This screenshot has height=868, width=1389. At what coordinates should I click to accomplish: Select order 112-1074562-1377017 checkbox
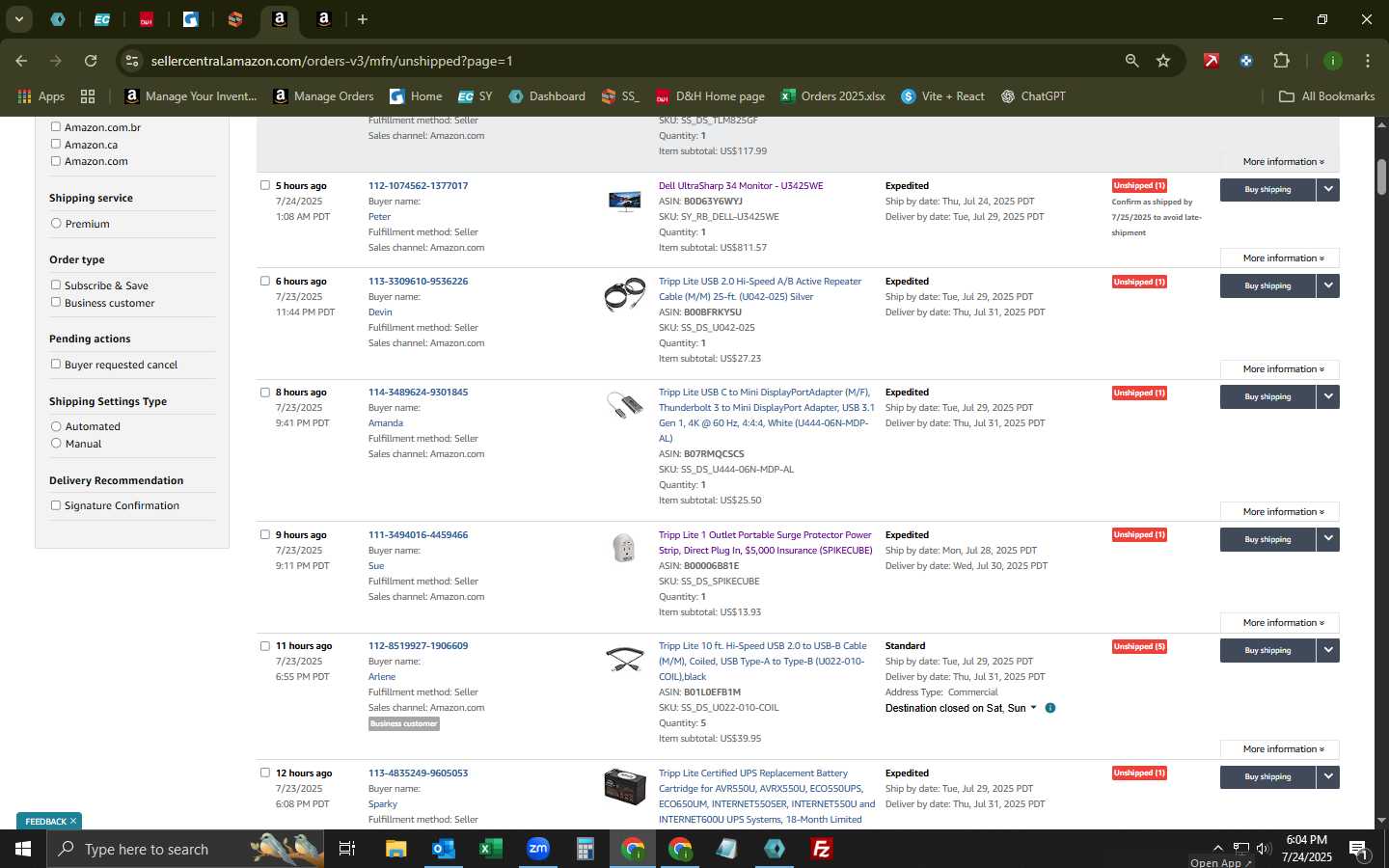[265, 185]
